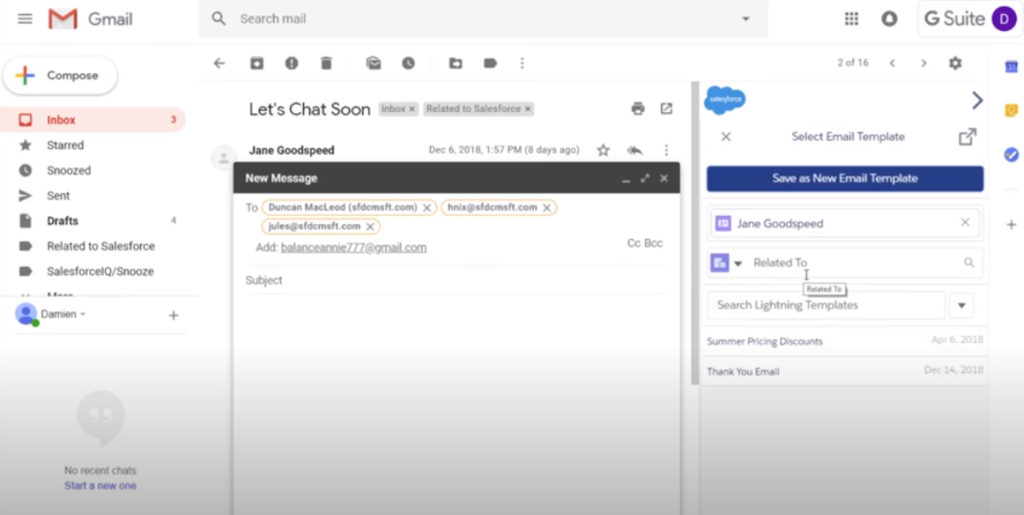The width and height of the screenshot is (1024, 515).
Task: Click the Subject field in New Message
Action: (450, 280)
